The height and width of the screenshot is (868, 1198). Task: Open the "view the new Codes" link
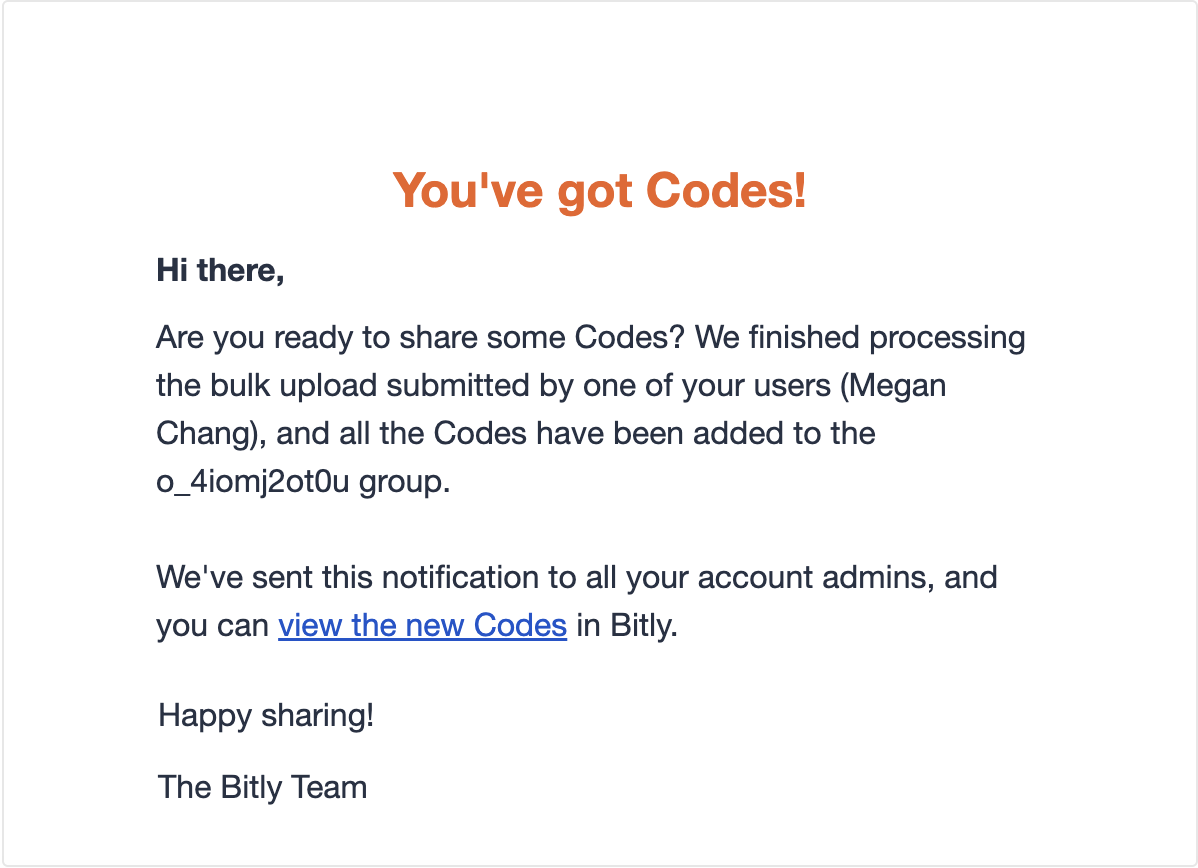[423, 626]
